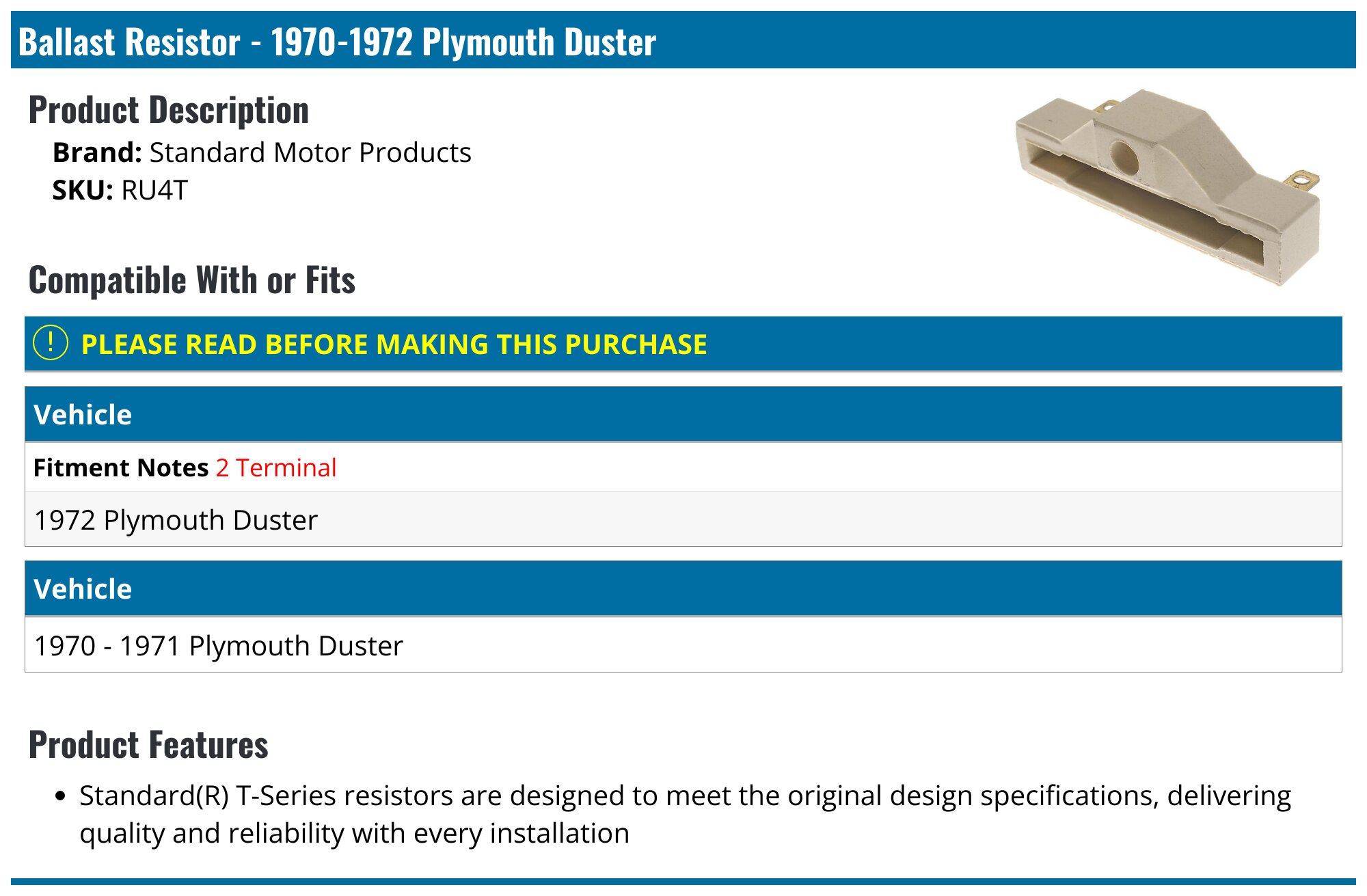Select the Product Description heading
Viewport: 1367px width, 896px height.
click(169, 110)
